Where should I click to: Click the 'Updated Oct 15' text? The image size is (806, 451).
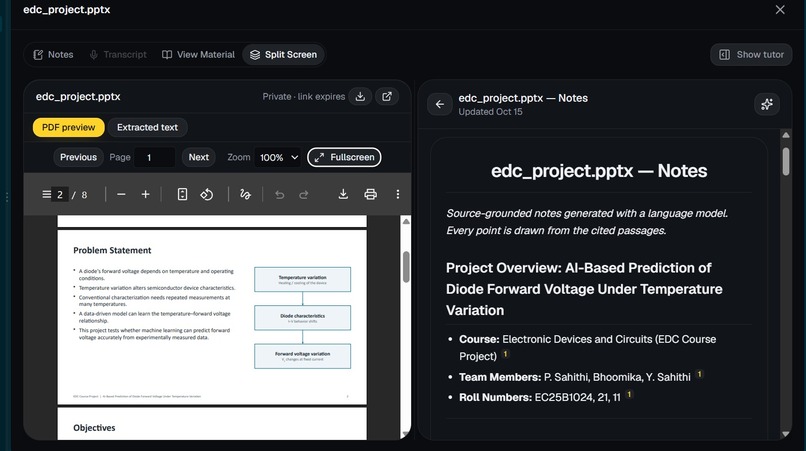point(490,112)
